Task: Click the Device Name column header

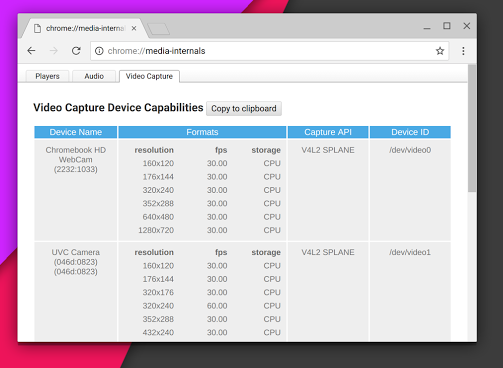Action: click(76, 132)
